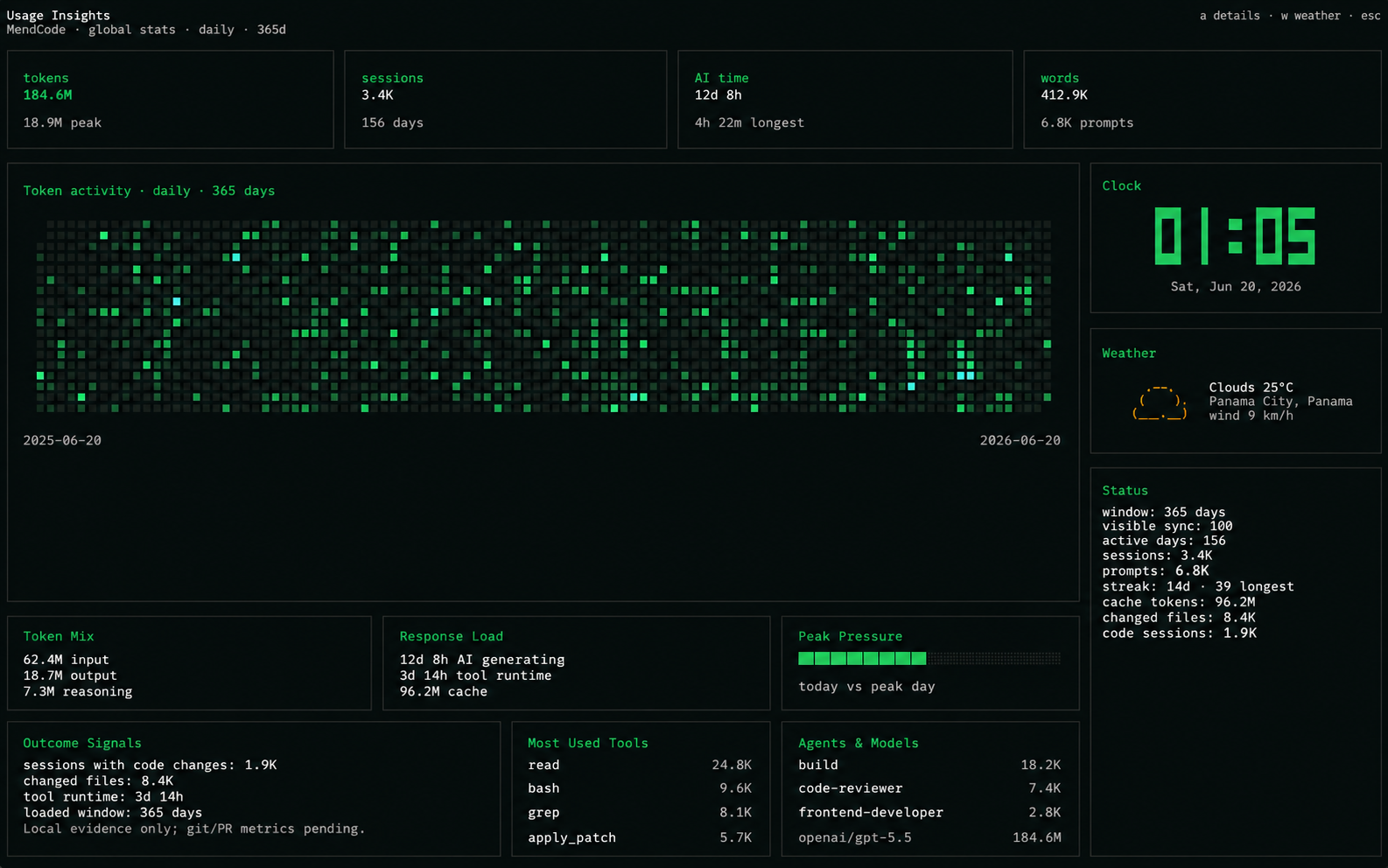The image size is (1388, 868).
Task: Click the '18.9M peak' text
Action: (x=62, y=122)
